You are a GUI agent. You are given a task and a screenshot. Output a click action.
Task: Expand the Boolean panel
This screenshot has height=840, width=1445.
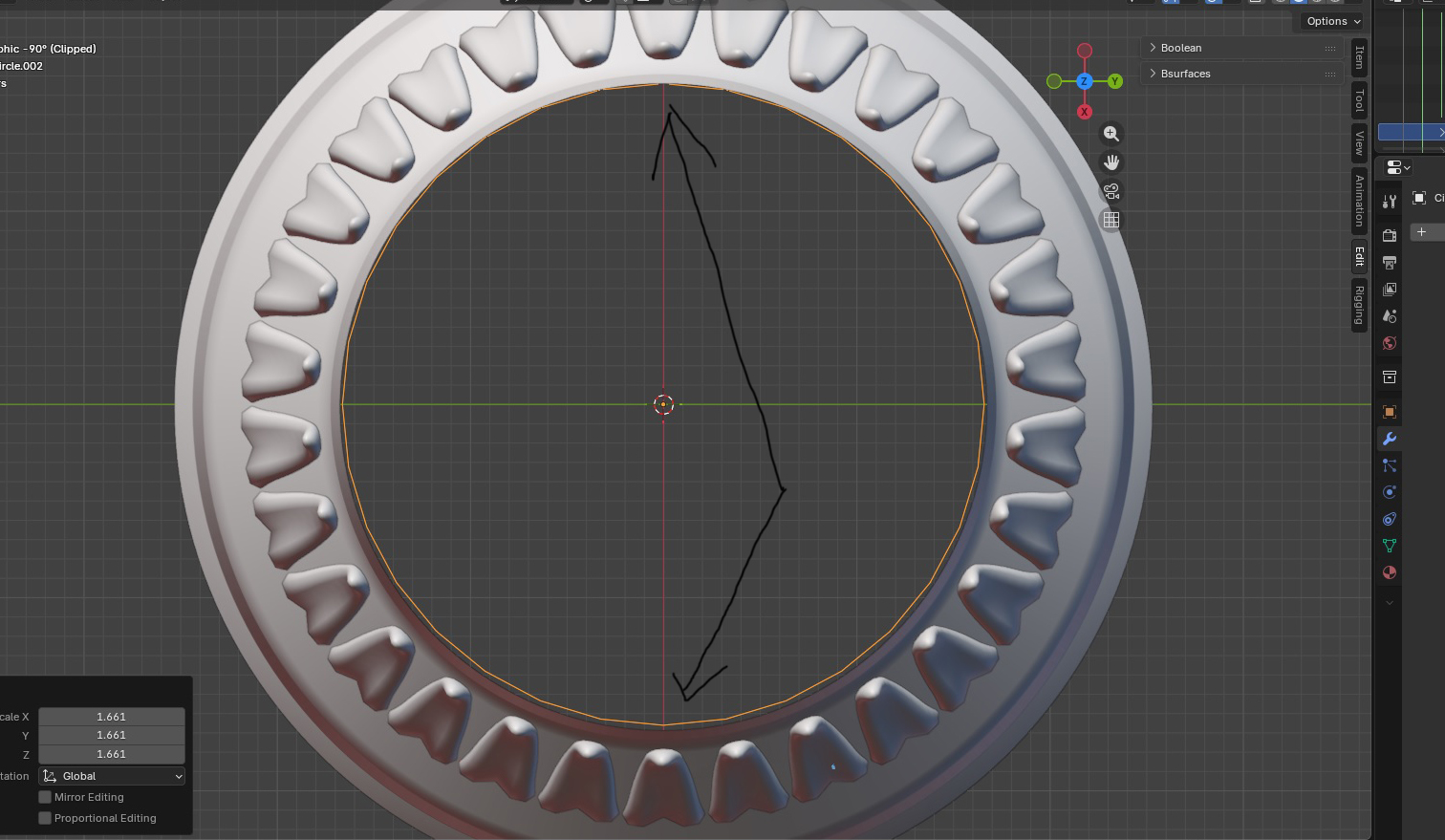(x=1181, y=48)
